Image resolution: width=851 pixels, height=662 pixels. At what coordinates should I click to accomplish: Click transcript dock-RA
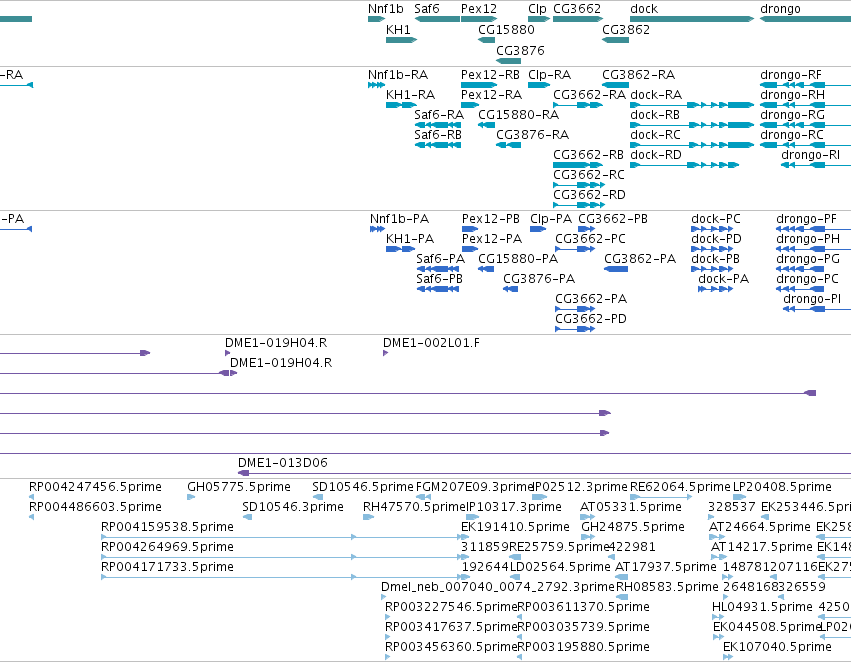(656, 95)
